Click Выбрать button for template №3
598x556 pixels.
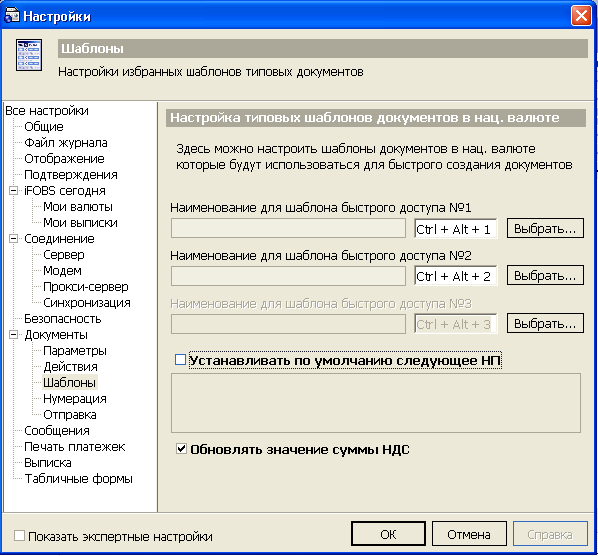coord(545,323)
